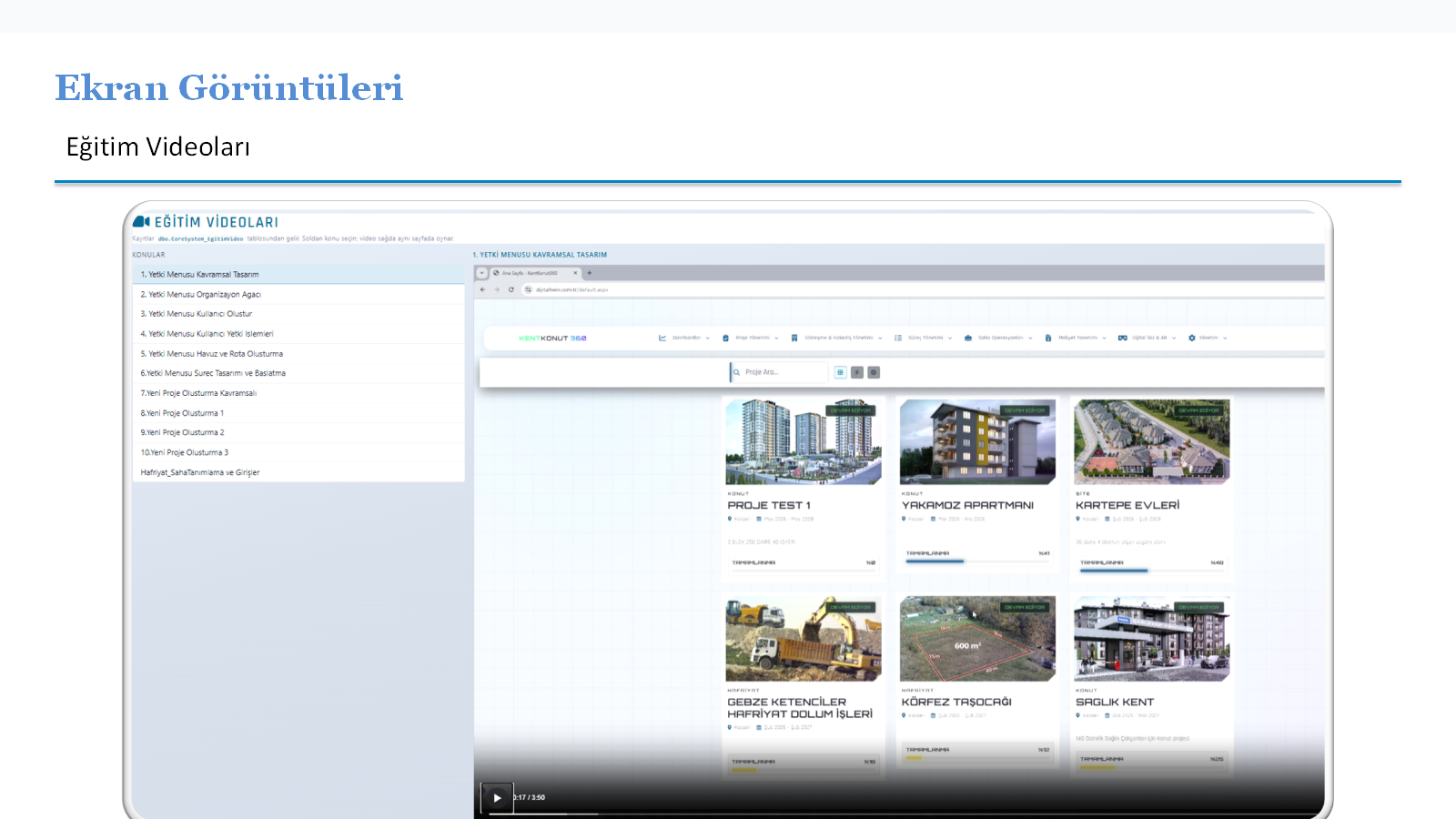The height and width of the screenshot is (819, 1456).
Task: Expand Sözleşme & Hakediş Yönetimi menu
Action: (x=837, y=338)
